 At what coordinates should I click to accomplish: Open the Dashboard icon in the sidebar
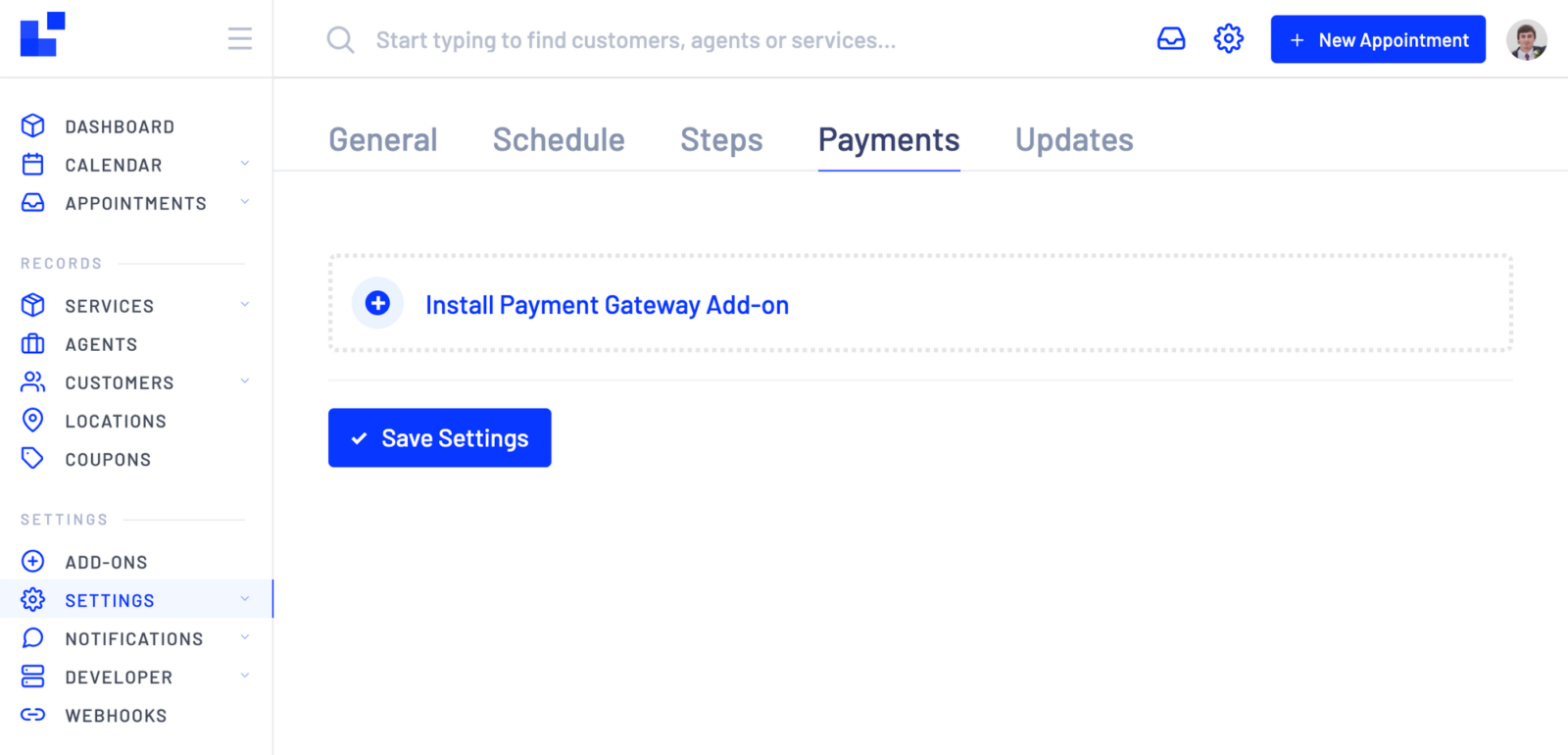click(32, 126)
